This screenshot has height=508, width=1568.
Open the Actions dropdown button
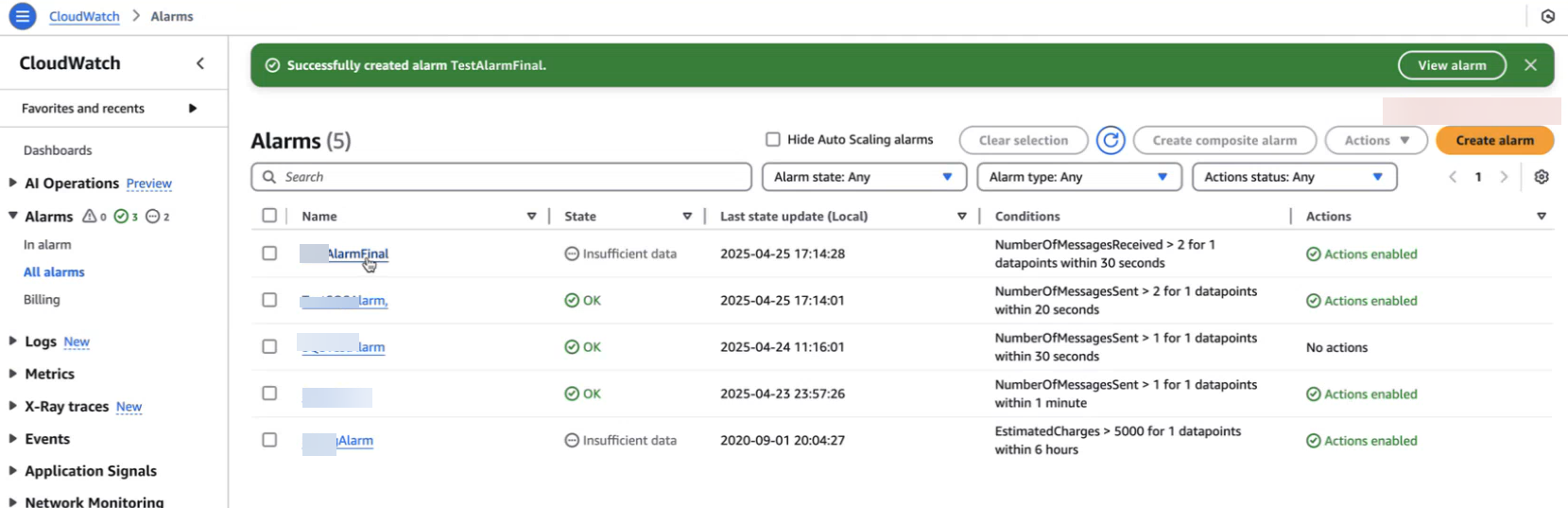pyautogui.click(x=1375, y=140)
